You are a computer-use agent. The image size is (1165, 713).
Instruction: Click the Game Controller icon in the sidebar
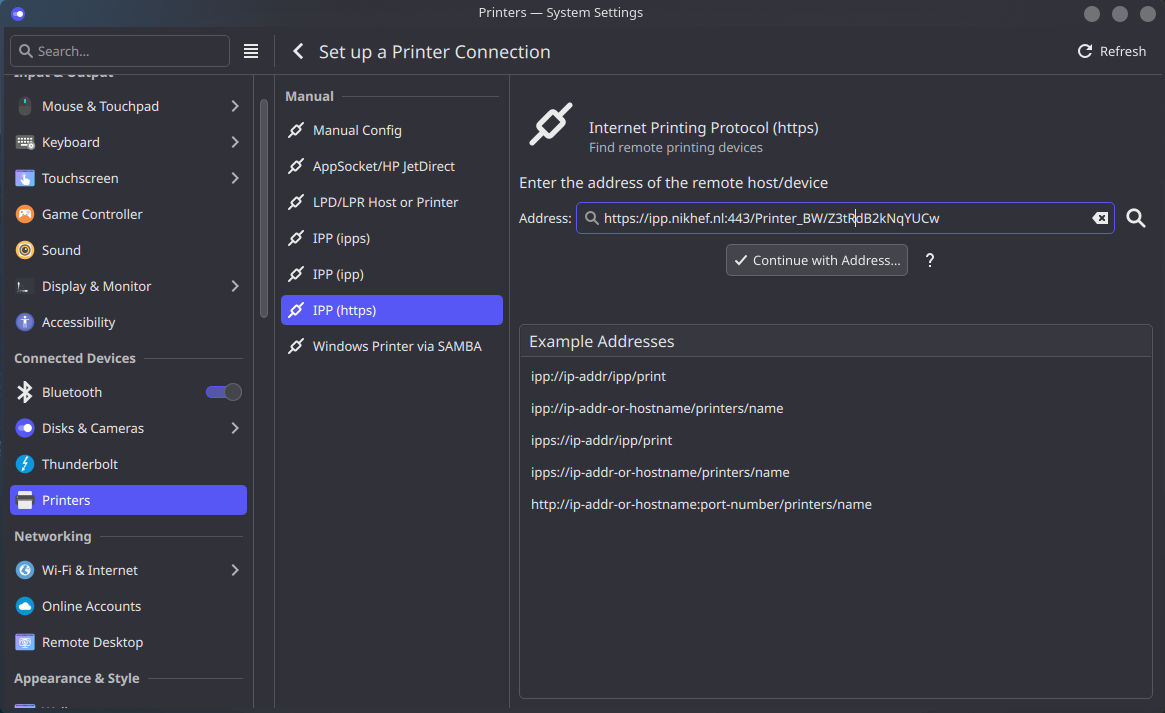25,214
